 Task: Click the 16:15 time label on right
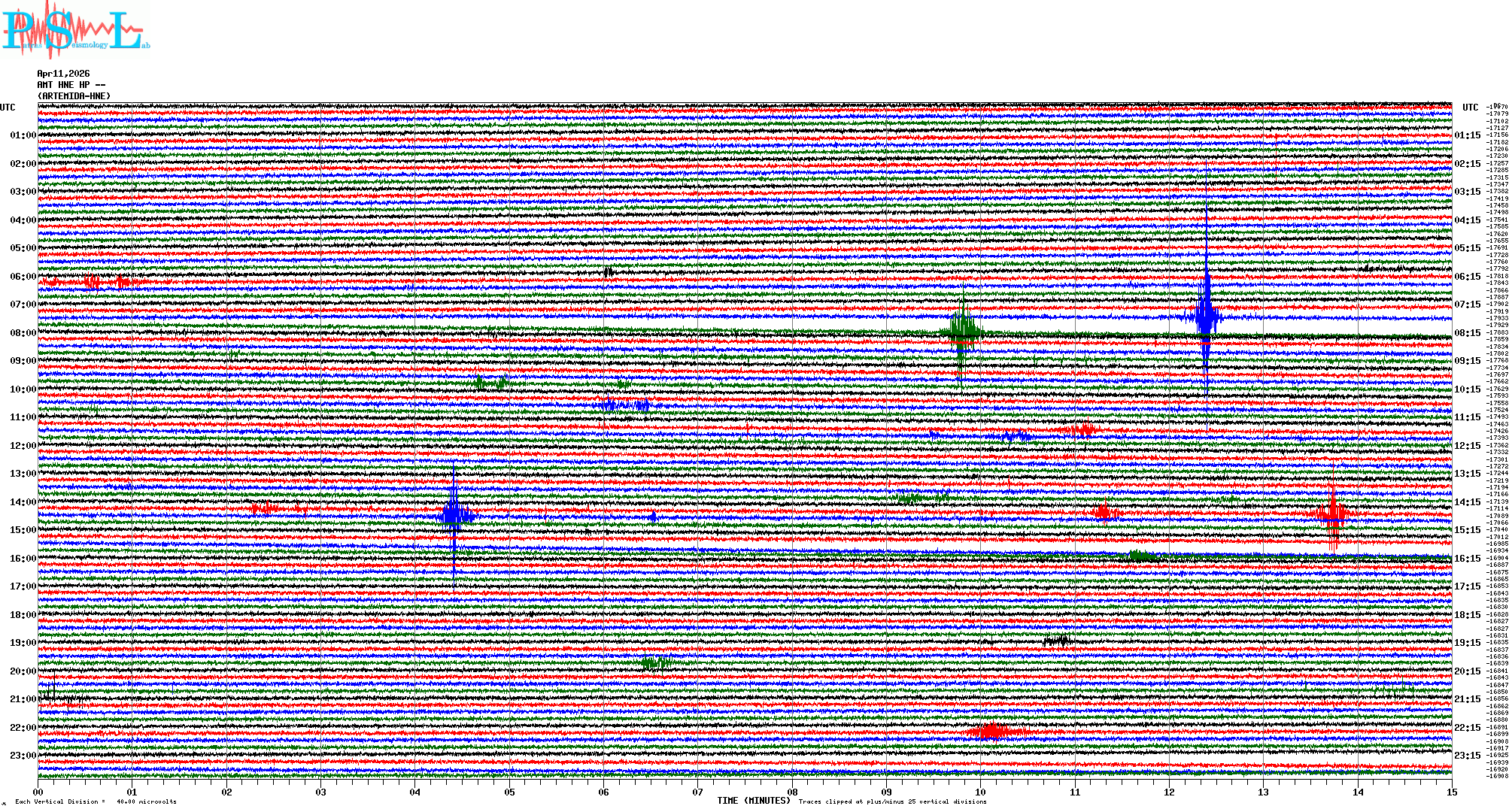click(1467, 559)
